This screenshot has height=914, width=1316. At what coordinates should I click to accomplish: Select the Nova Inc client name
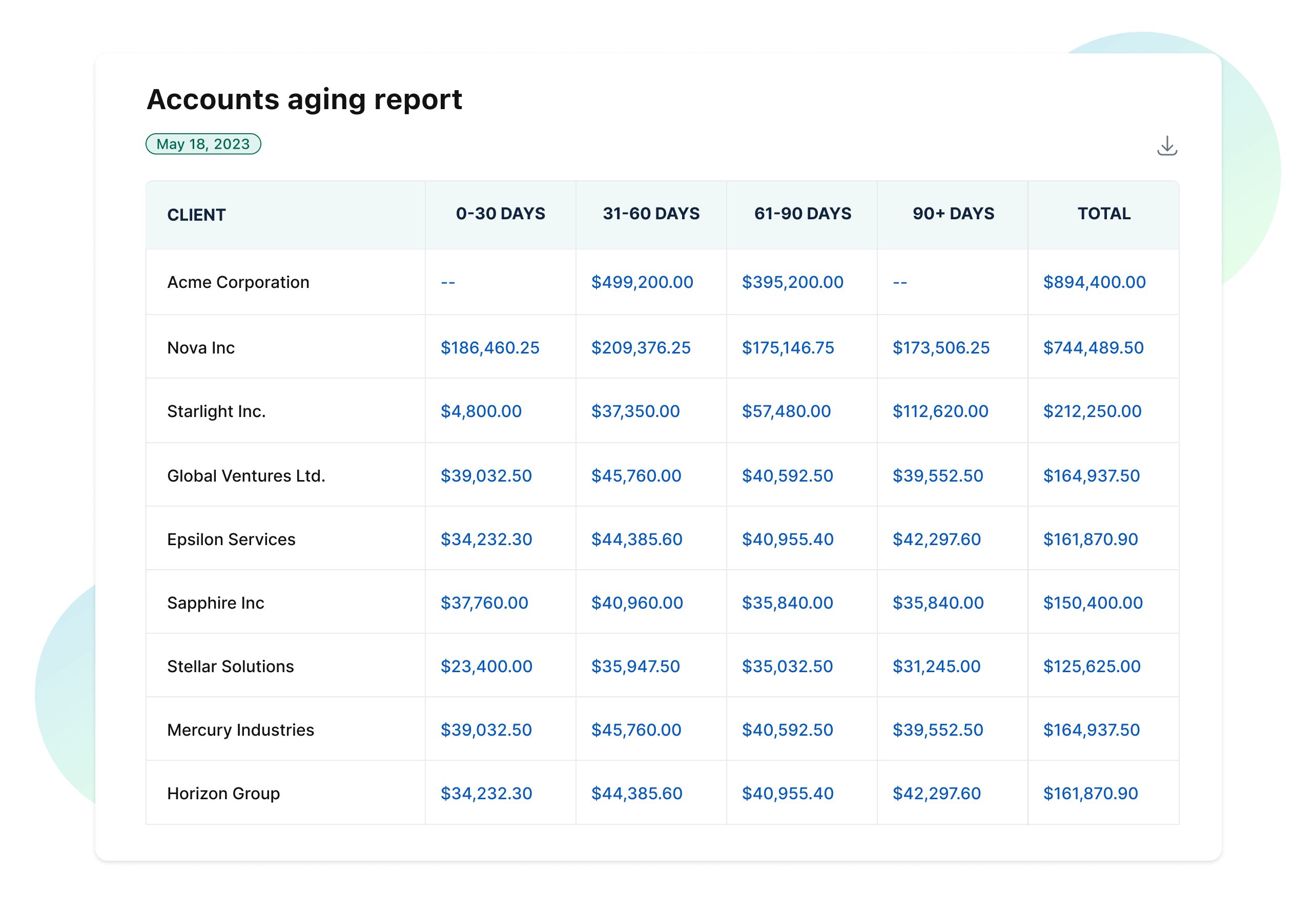pos(201,348)
